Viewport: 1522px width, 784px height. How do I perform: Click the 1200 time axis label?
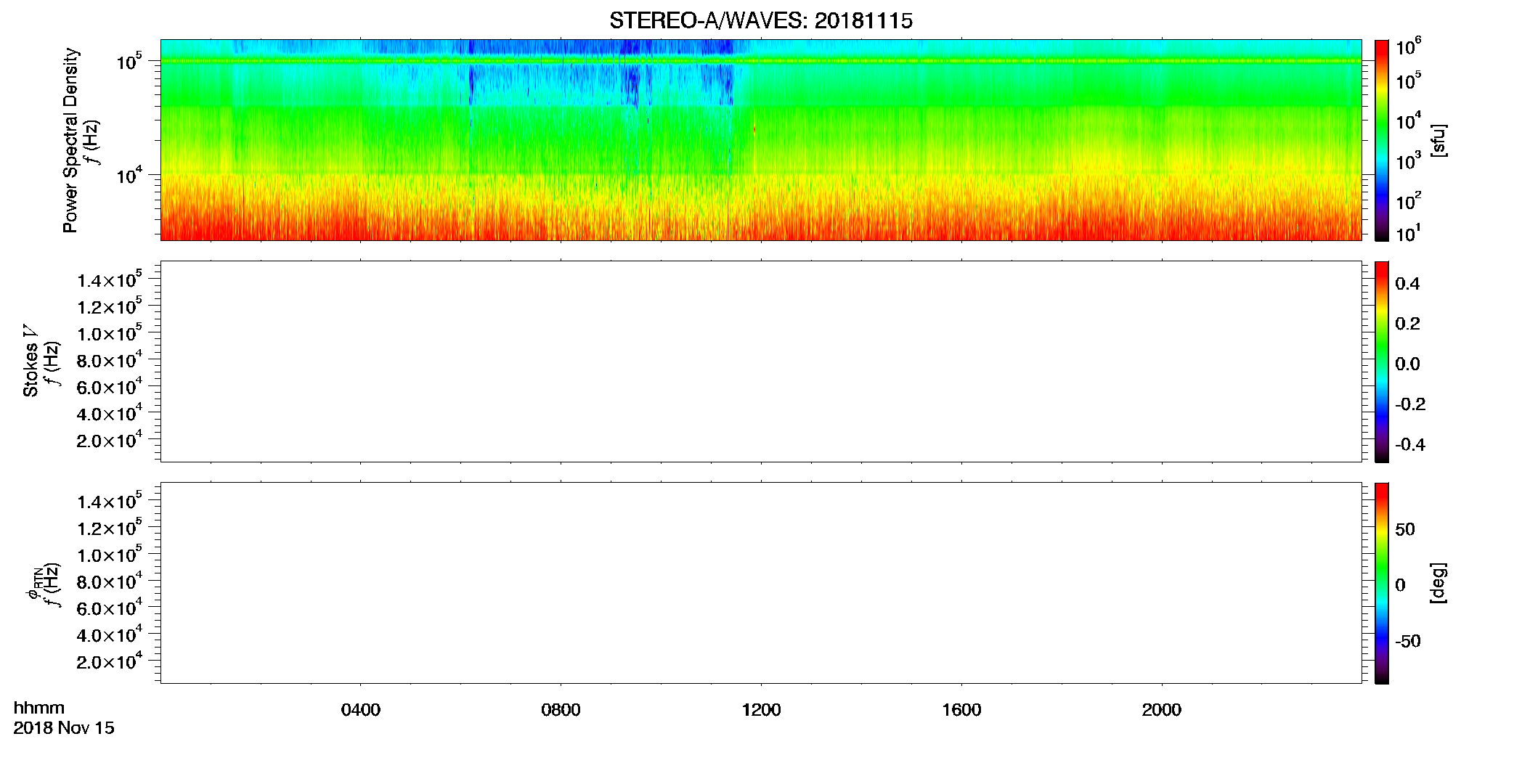pos(761,710)
